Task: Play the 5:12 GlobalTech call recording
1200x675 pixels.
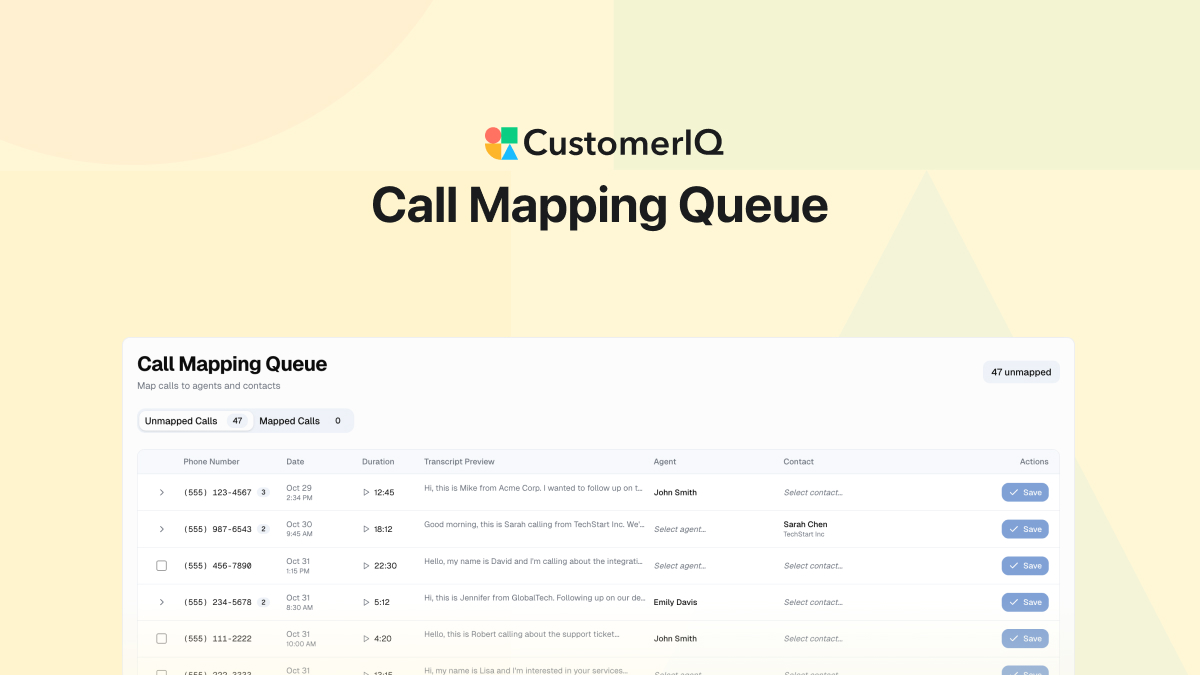Action: click(x=366, y=602)
